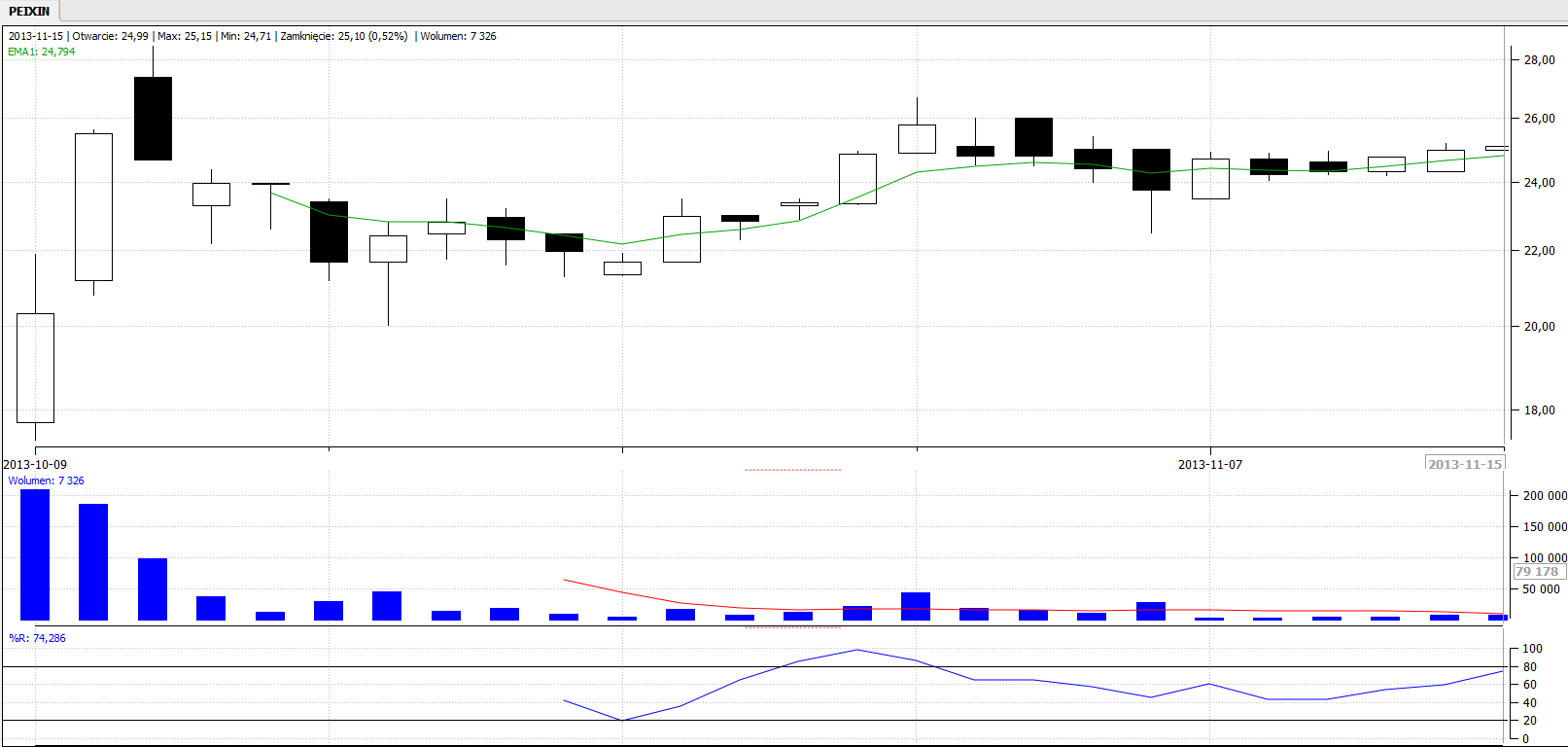Click the Zamknięcie: 25,10 (0,52%) header value
This screenshot has height=747, width=1568.
tap(344, 36)
